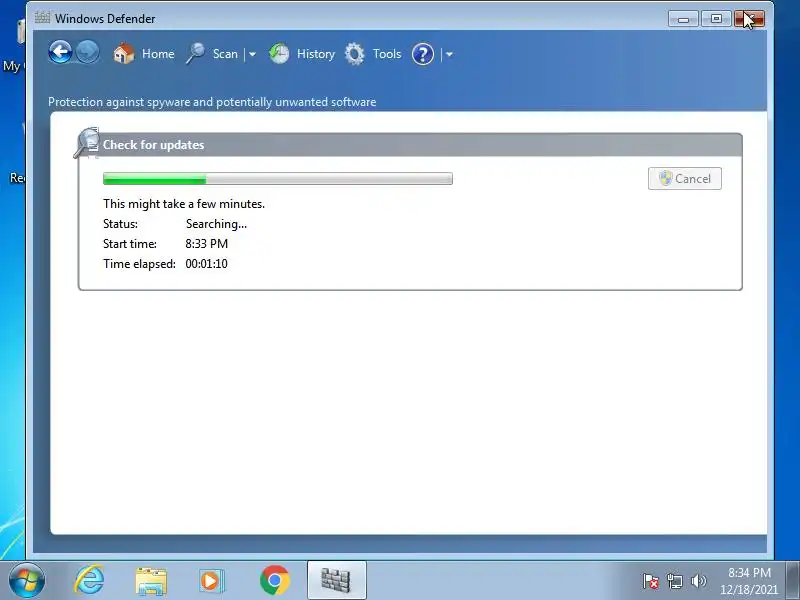
Task: Click the Searching... status value
Action: point(216,224)
